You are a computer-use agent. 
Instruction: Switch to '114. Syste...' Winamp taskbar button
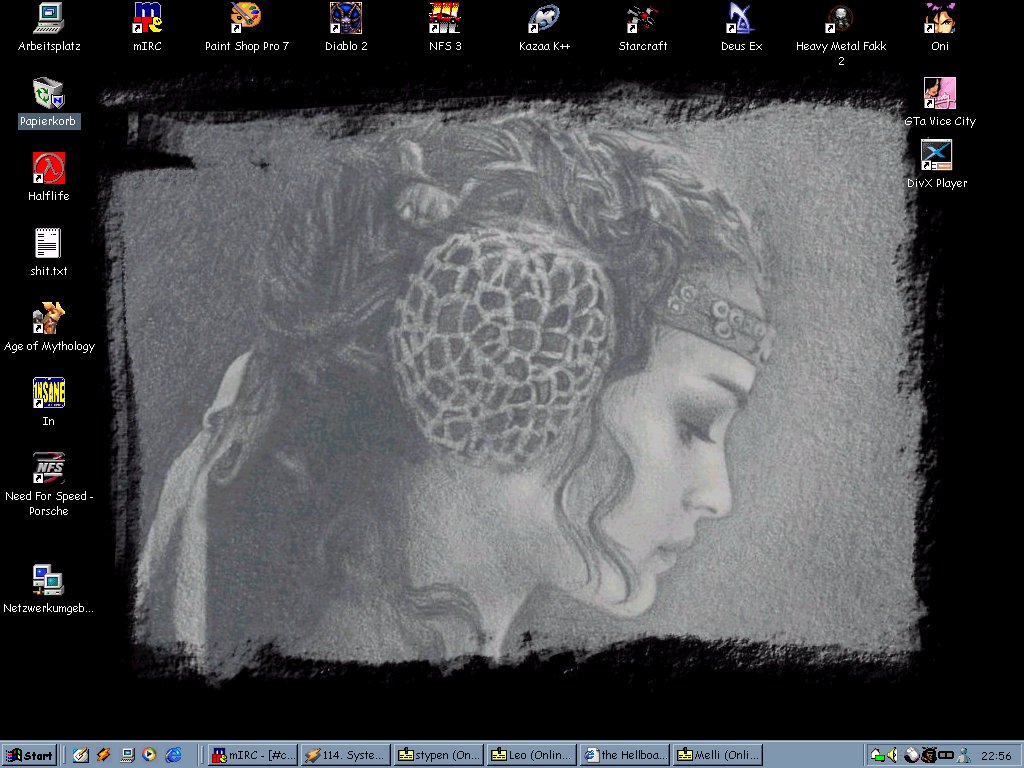pos(346,756)
